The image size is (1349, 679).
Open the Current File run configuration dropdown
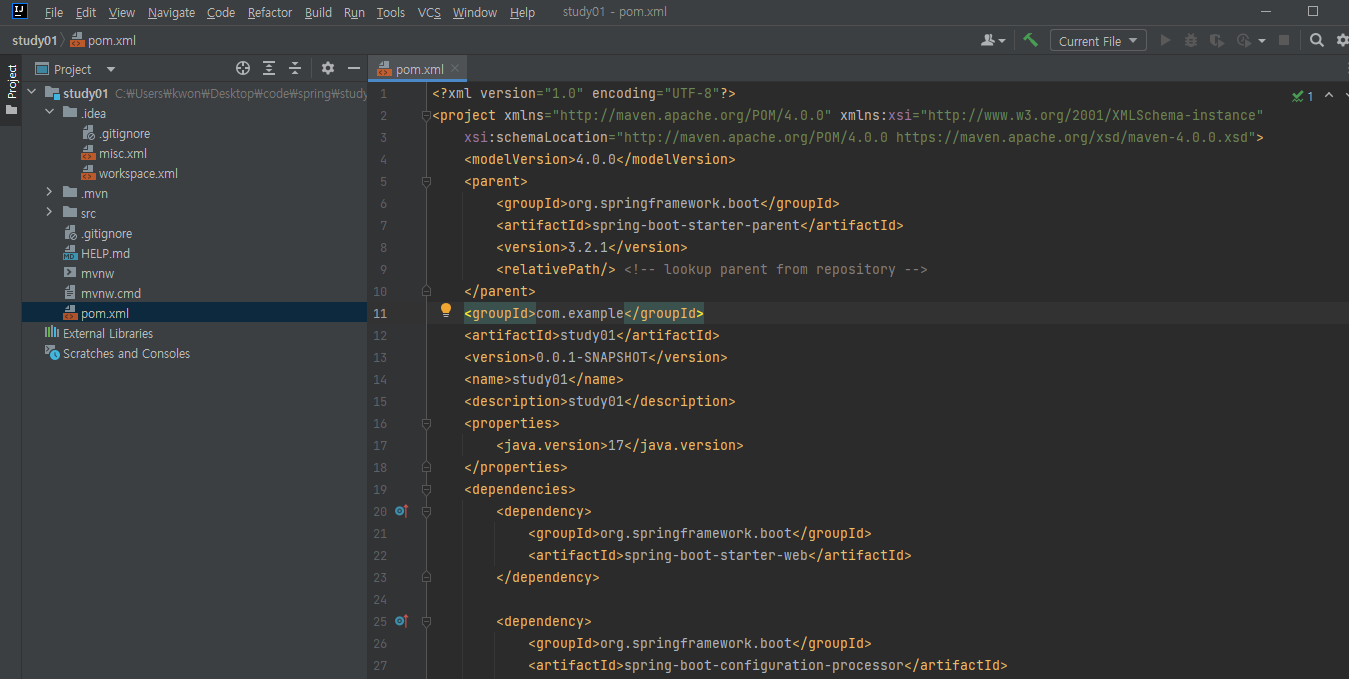point(1097,41)
